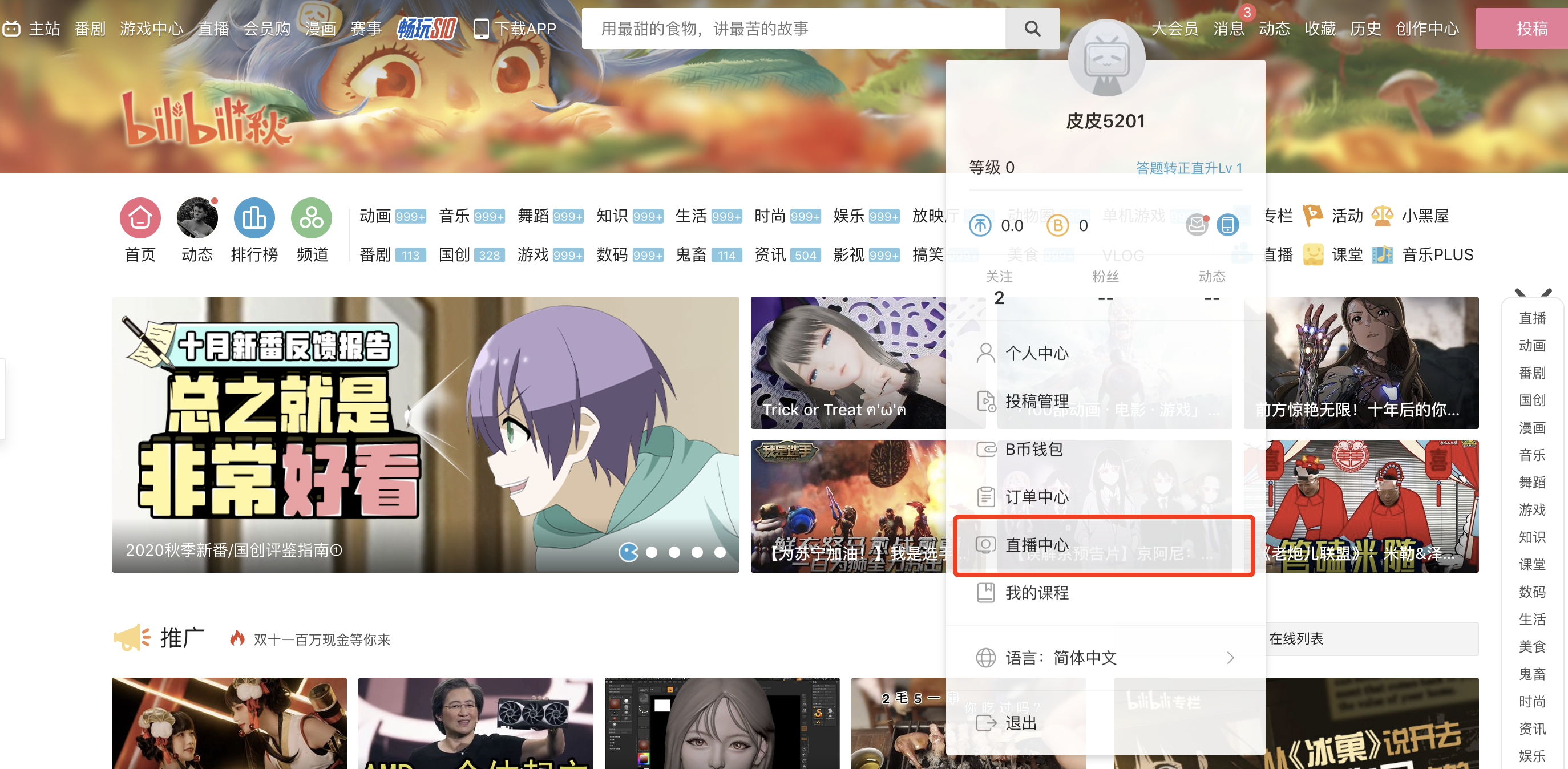The image size is (1568, 769).
Task: Click the 活动 flag icon
Action: 1312,216
